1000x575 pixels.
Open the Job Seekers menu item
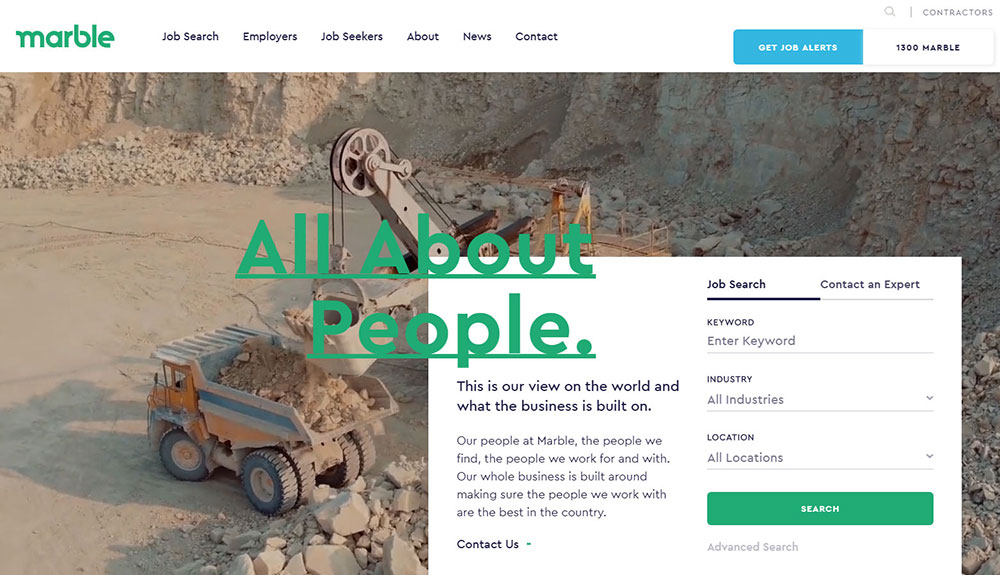tap(352, 36)
